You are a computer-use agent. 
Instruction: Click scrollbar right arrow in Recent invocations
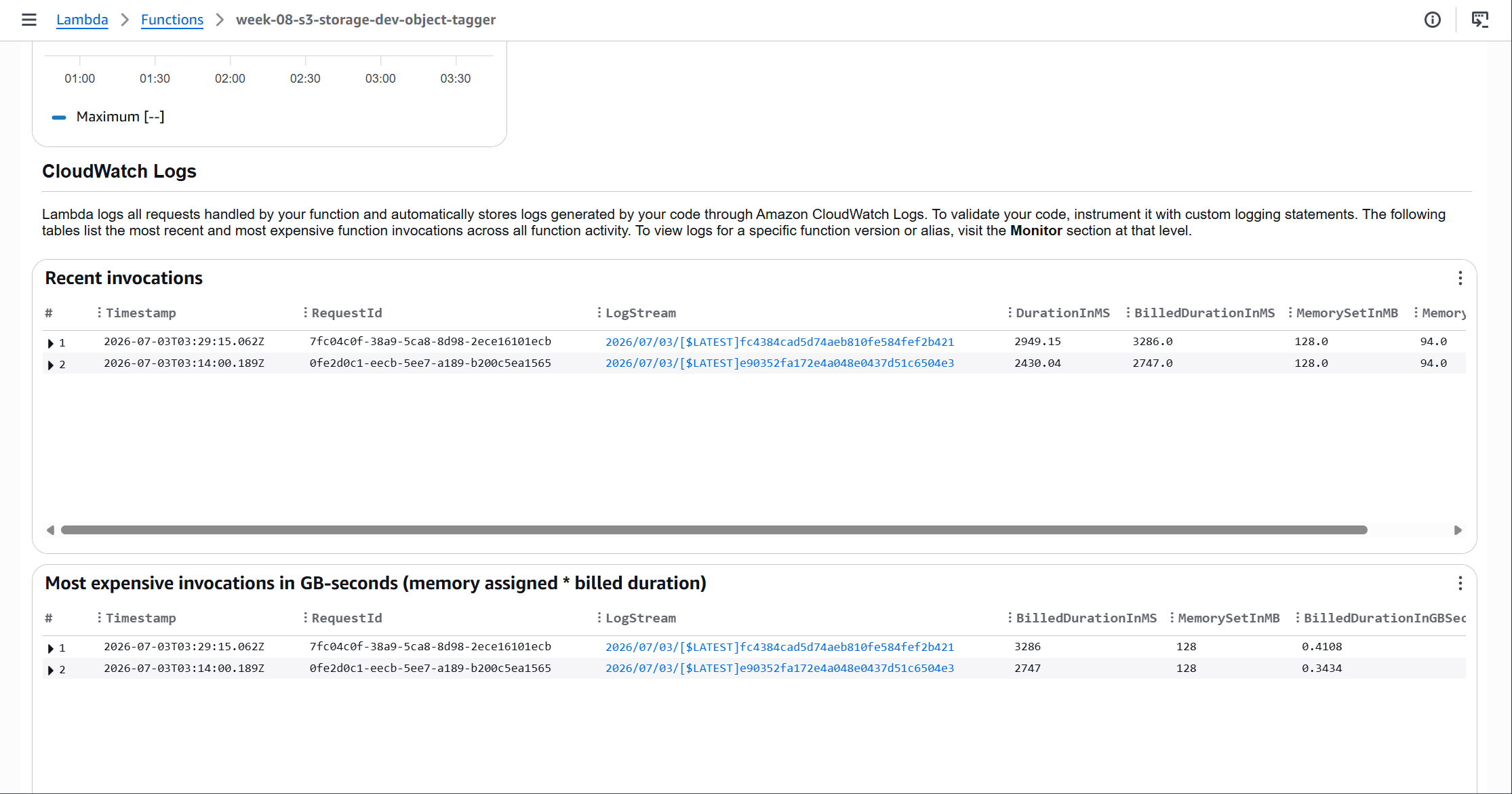[1458, 530]
